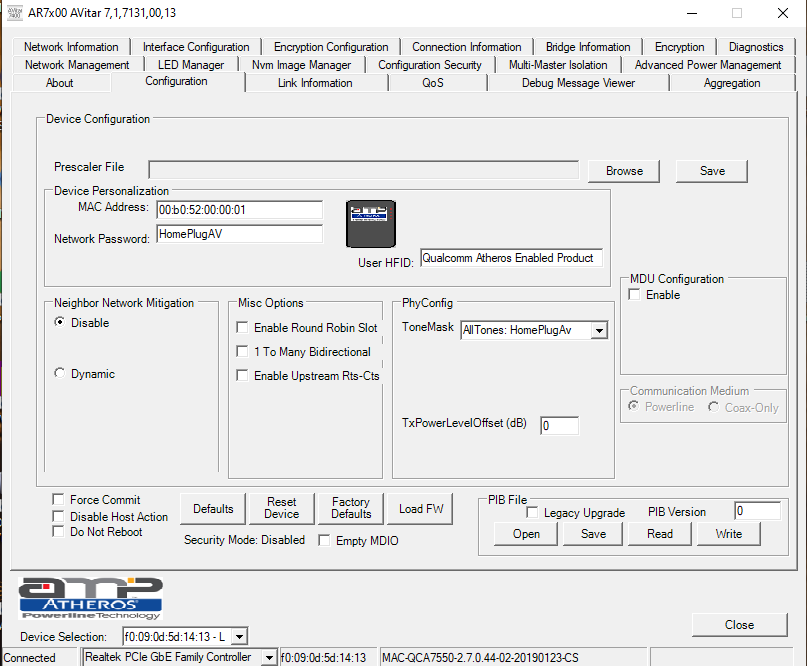Click the PIB File Read button
807x666 pixels.
(x=659, y=534)
